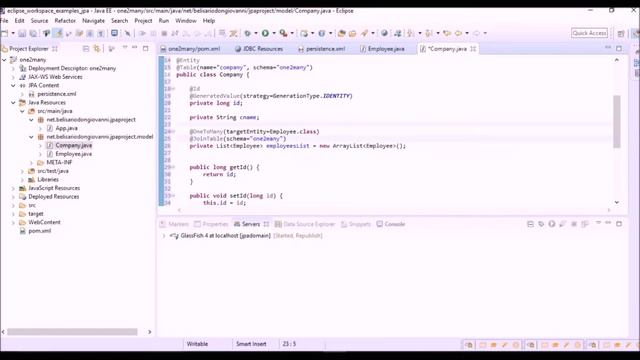Viewport: 640px width, 360px height.
Task: Click the Forward navigation arrow icon
Action: 476,33
